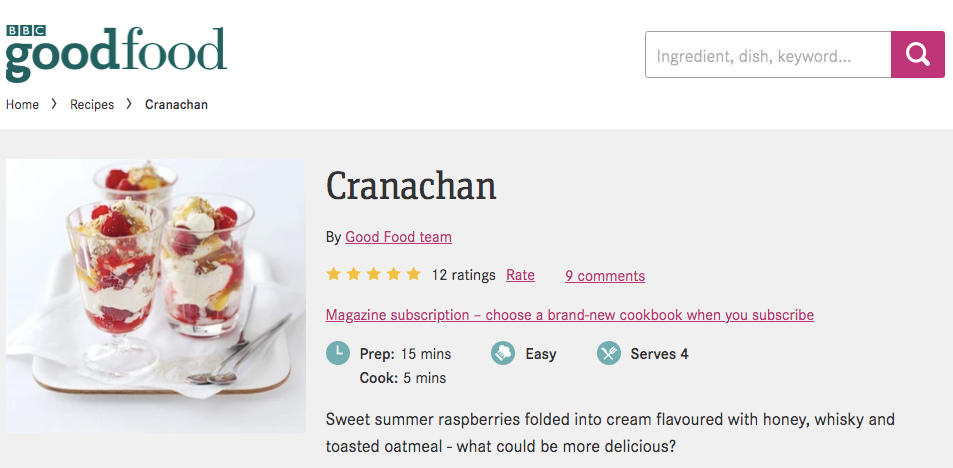Go to Home in the breadcrumb
Screen dimensions: 953x468
pyautogui.click(x=22, y=104)
